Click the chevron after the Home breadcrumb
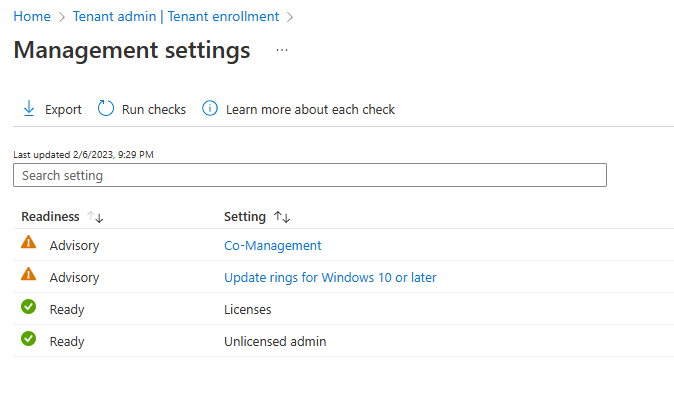674x396 pixels. pyautogui.click(x=62, y=17)
